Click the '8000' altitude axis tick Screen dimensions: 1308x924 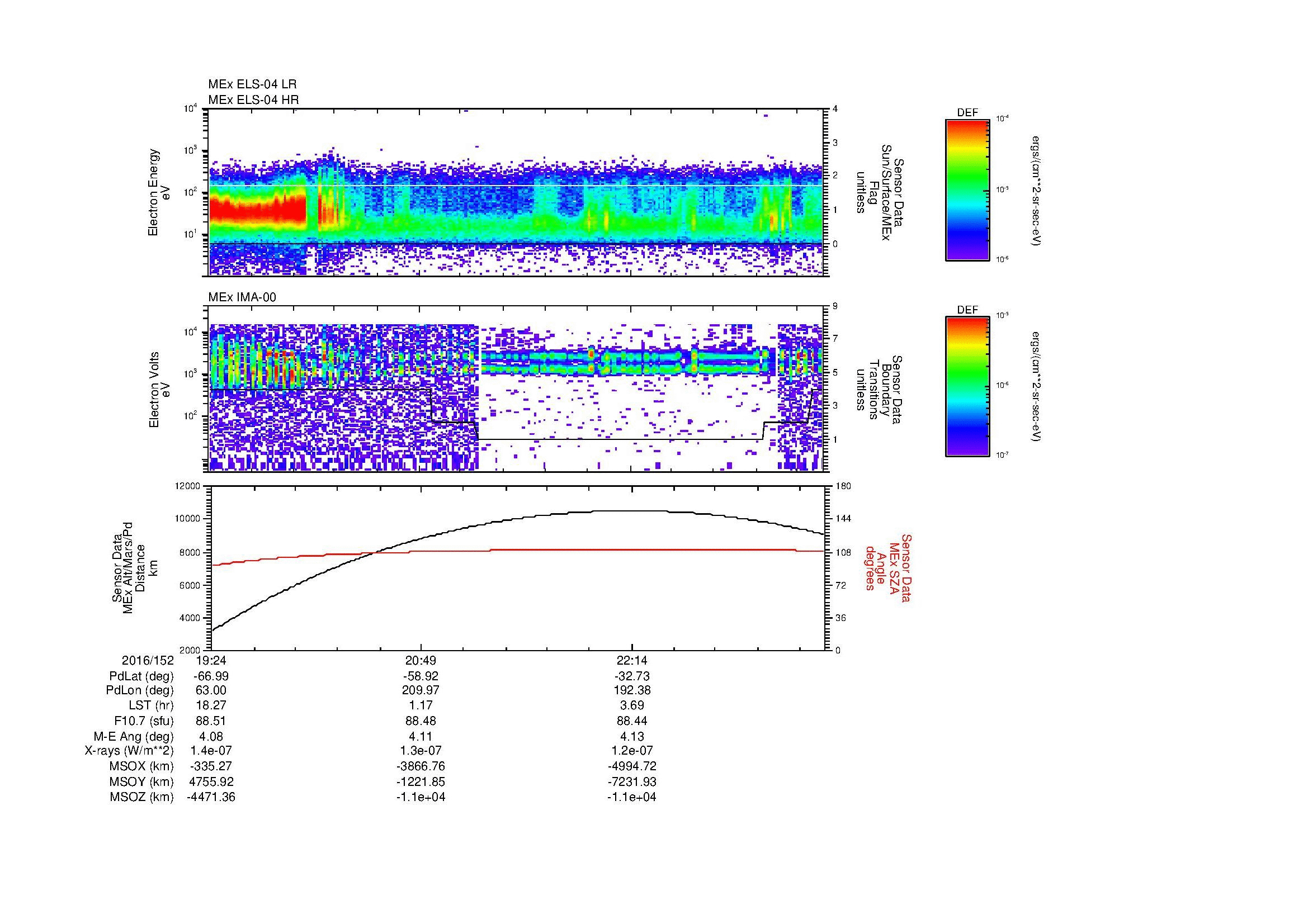tap(190, 552)
